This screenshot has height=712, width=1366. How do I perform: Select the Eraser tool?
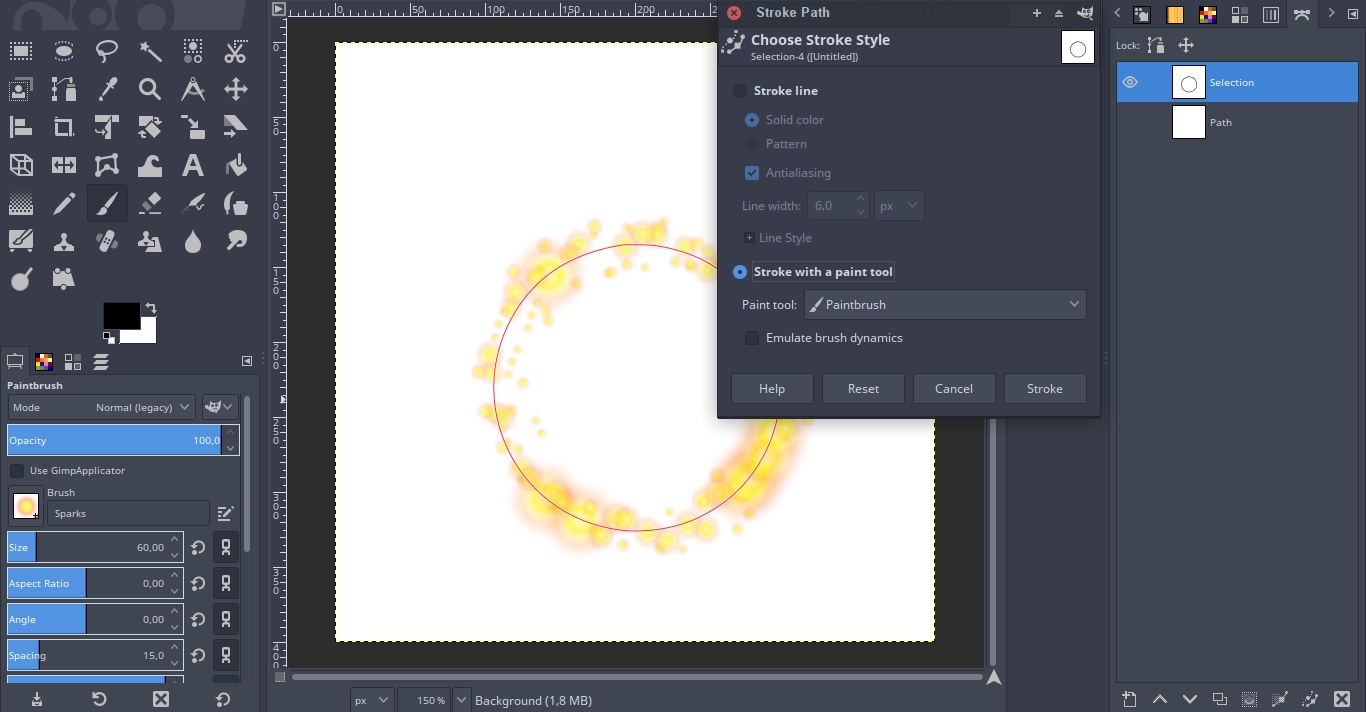(x=150, y=204)
